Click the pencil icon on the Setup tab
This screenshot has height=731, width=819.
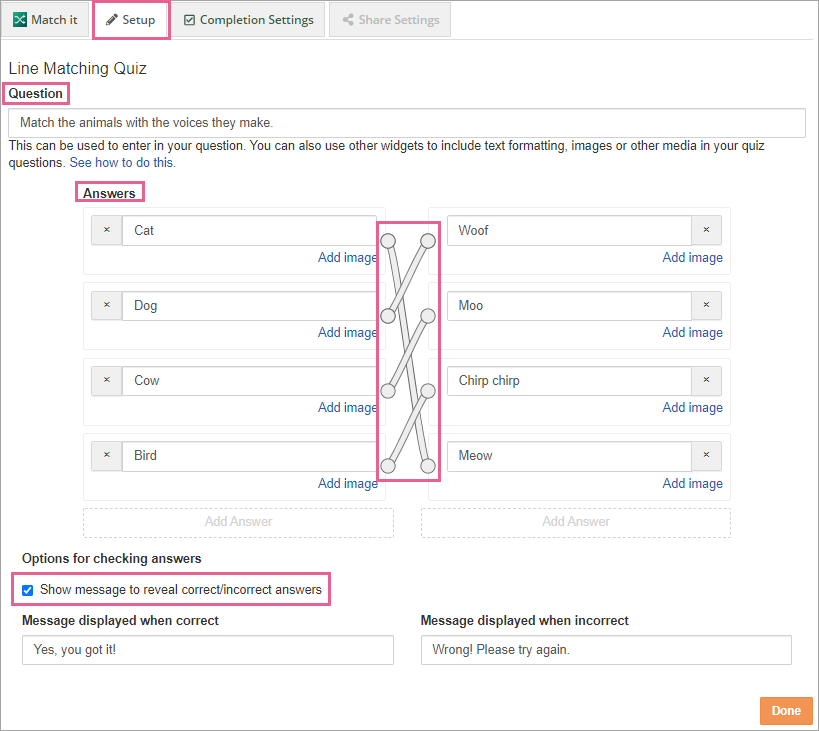[x=113, y=19]
